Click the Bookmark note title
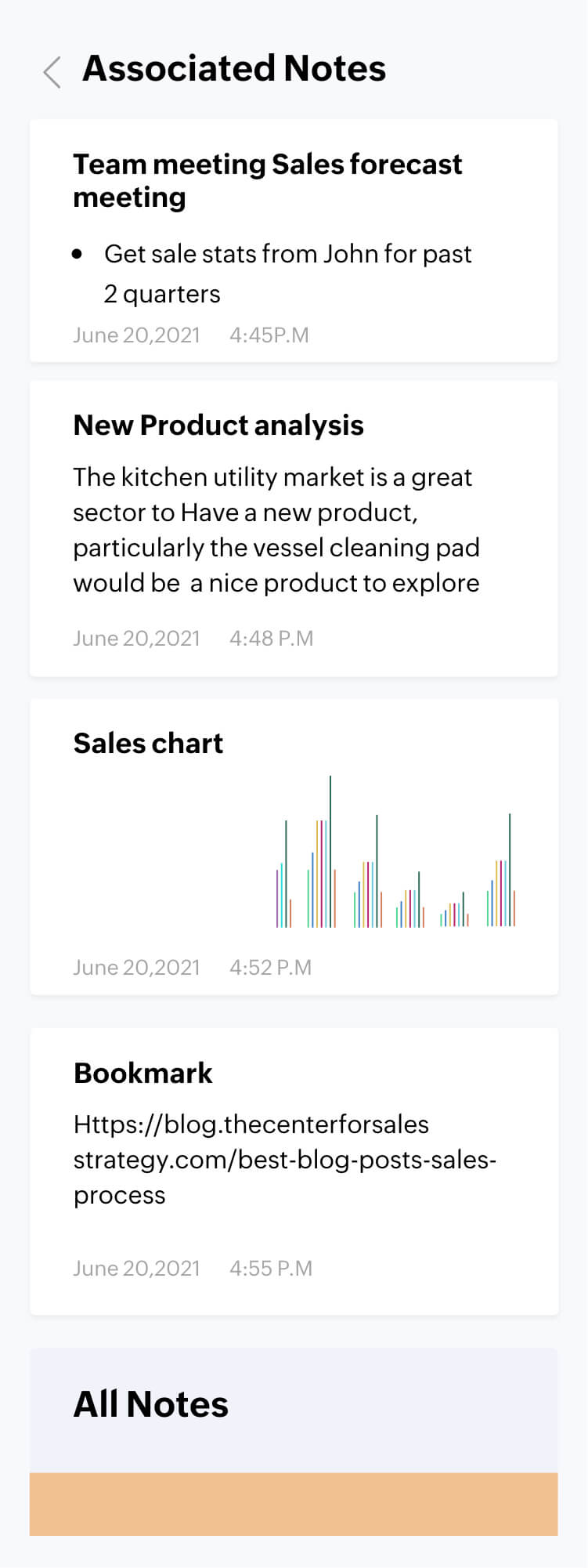Image resolution: width=588 pixels, height=1568 pixels. tap(142, 1073)
